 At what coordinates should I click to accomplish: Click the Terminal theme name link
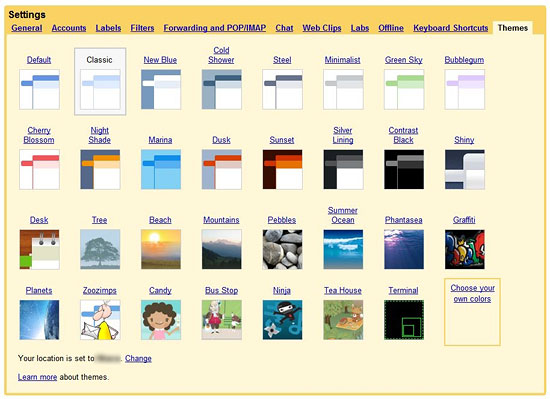pos(403,290)
